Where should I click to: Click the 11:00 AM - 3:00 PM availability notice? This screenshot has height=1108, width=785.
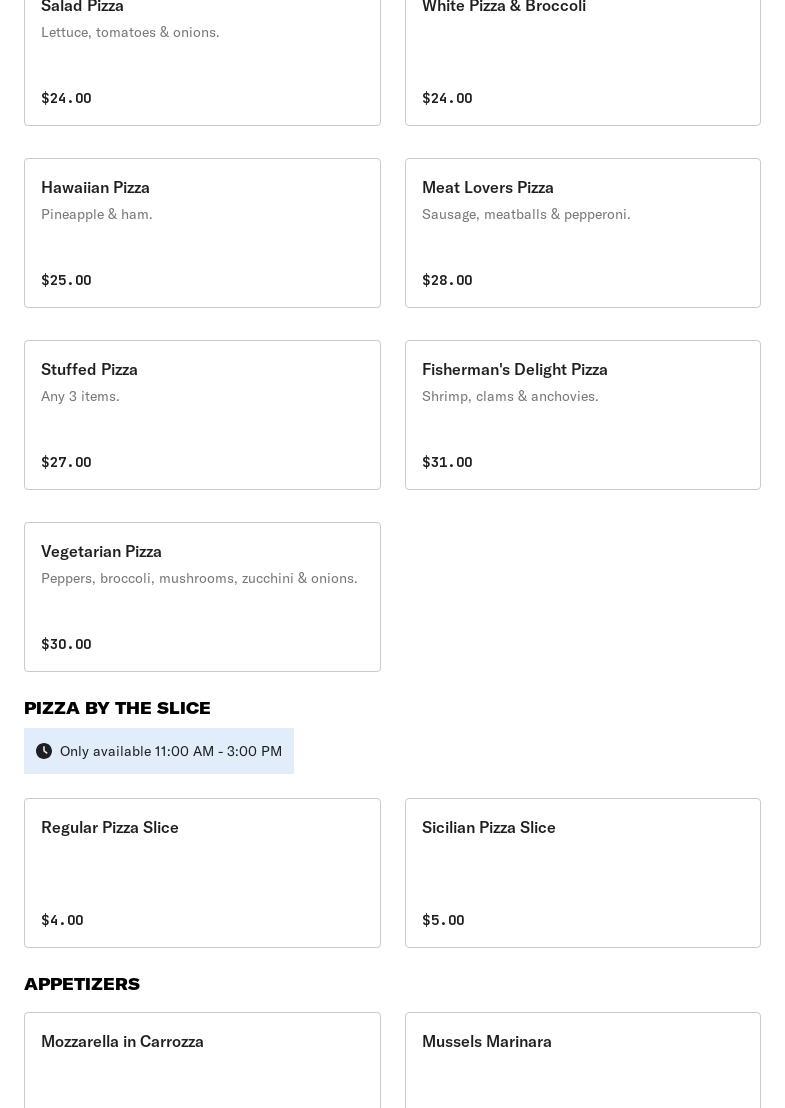tap(171, 751)
